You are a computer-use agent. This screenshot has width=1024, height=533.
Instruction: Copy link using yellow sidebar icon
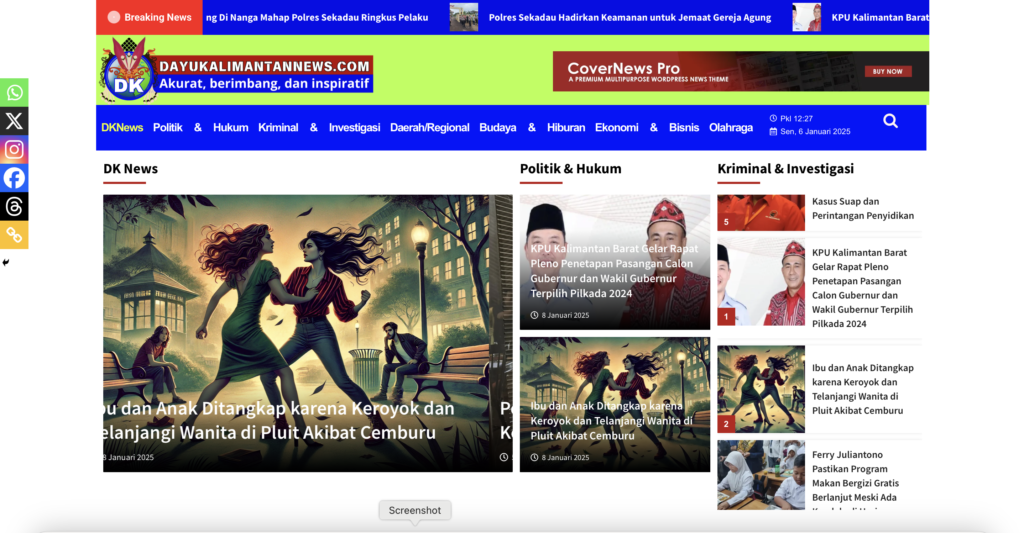coord(14,235)
